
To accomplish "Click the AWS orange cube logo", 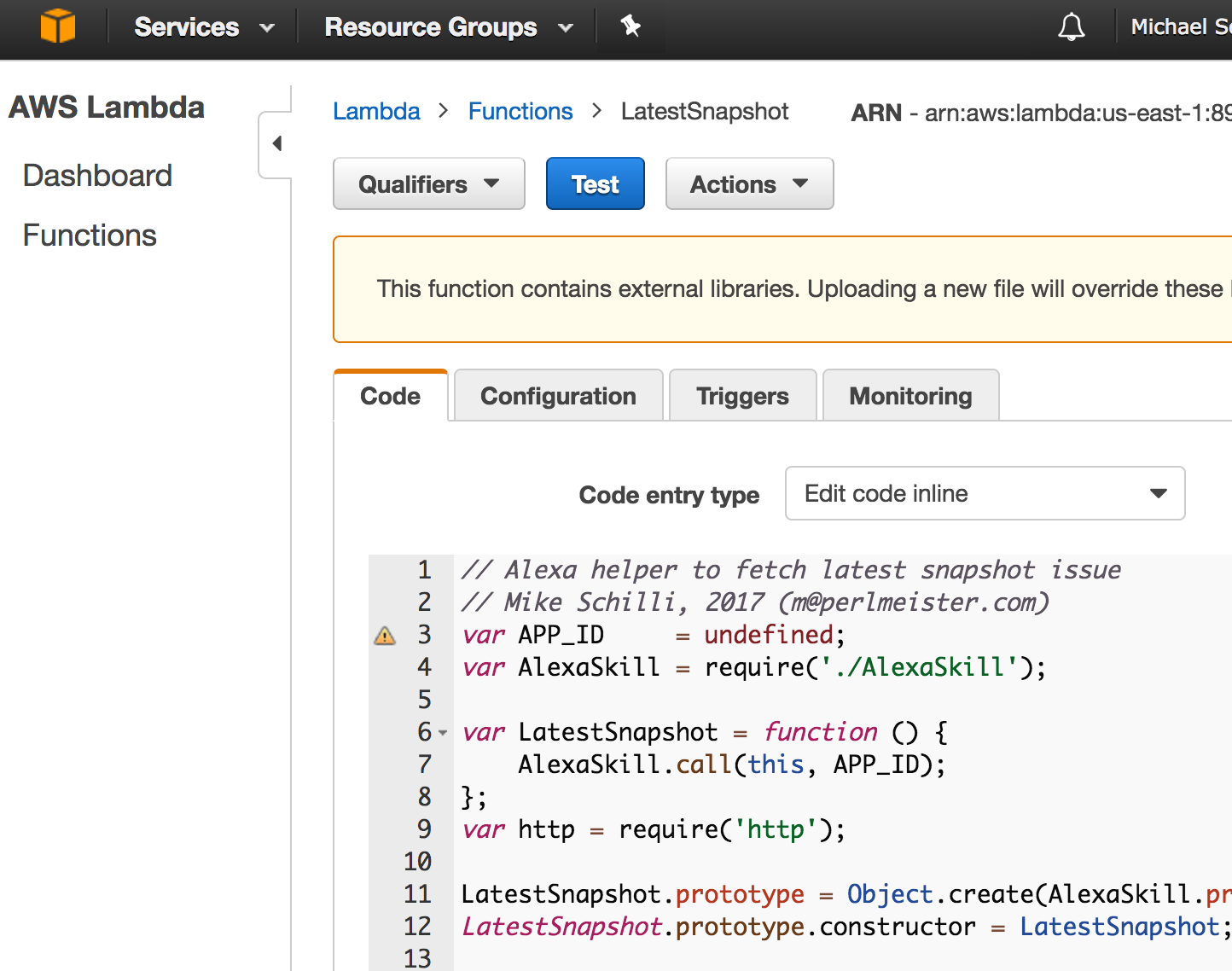I will tap(58, 26).
